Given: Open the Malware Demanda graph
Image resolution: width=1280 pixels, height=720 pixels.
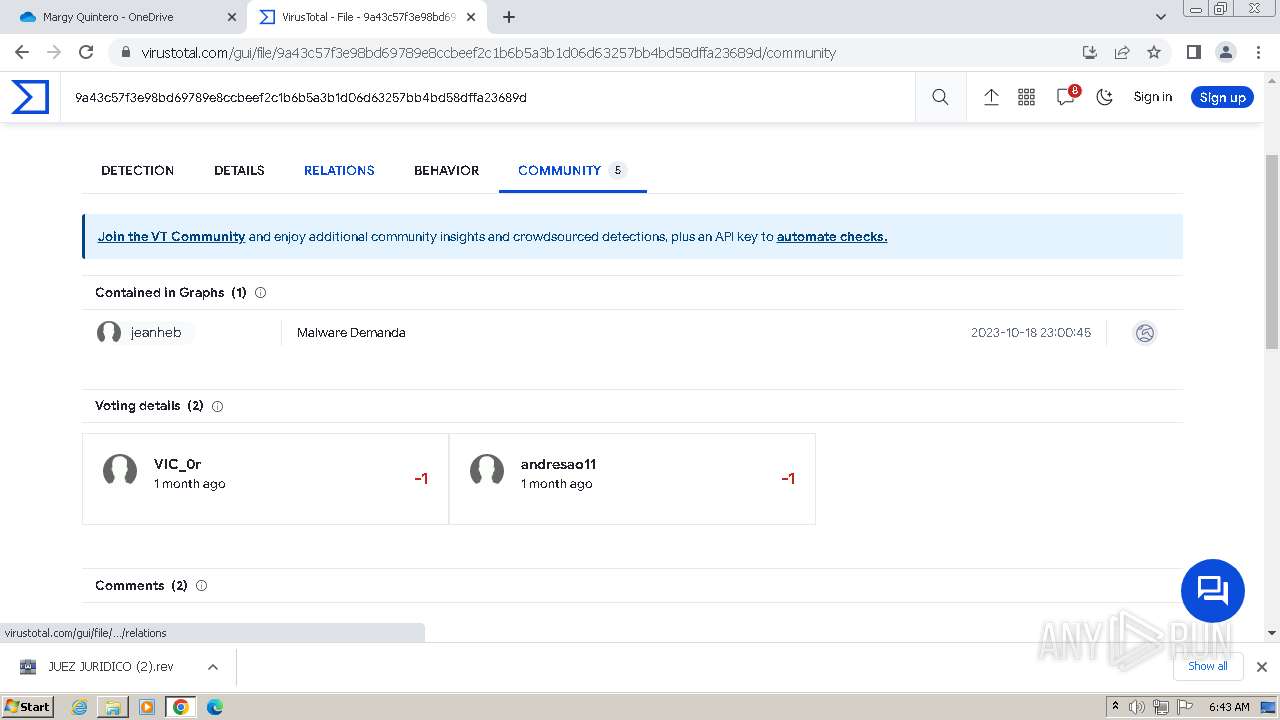Looking at the screenshot, I should (351, 332).
